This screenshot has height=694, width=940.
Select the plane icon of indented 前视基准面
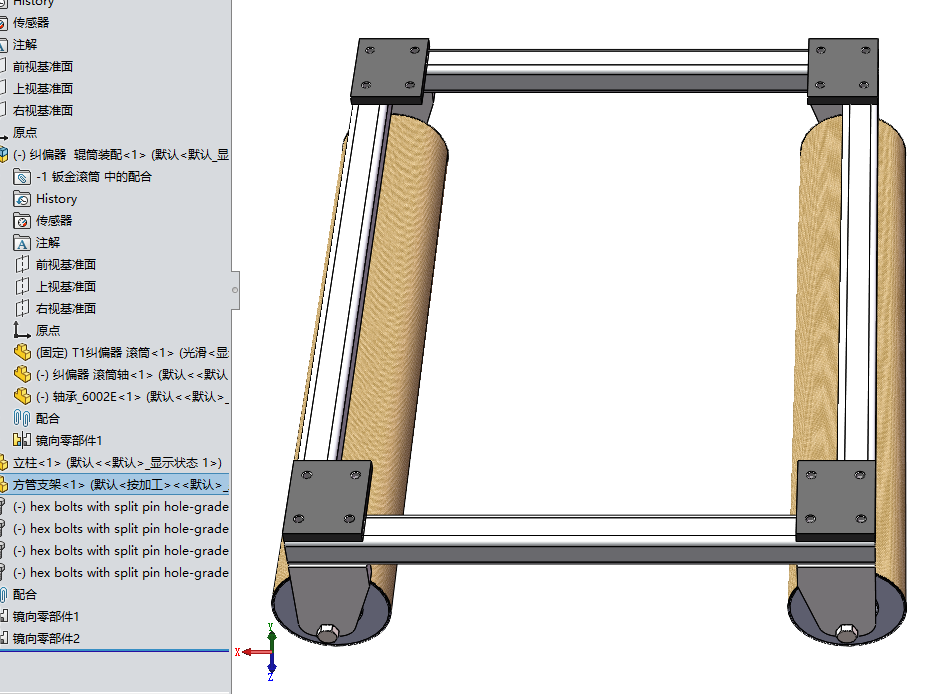tap(22, 265)
